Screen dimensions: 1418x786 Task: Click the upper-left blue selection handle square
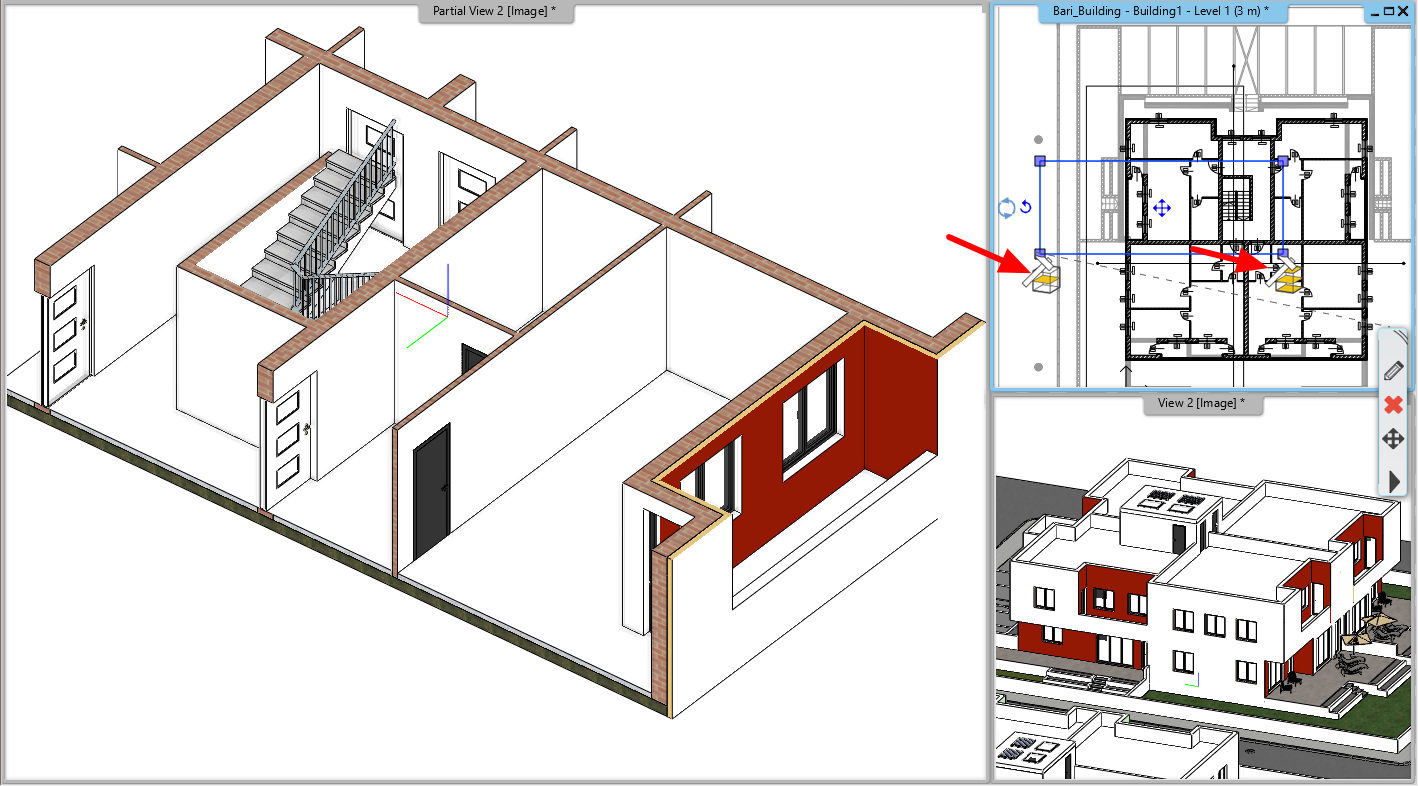point(1039,161)
